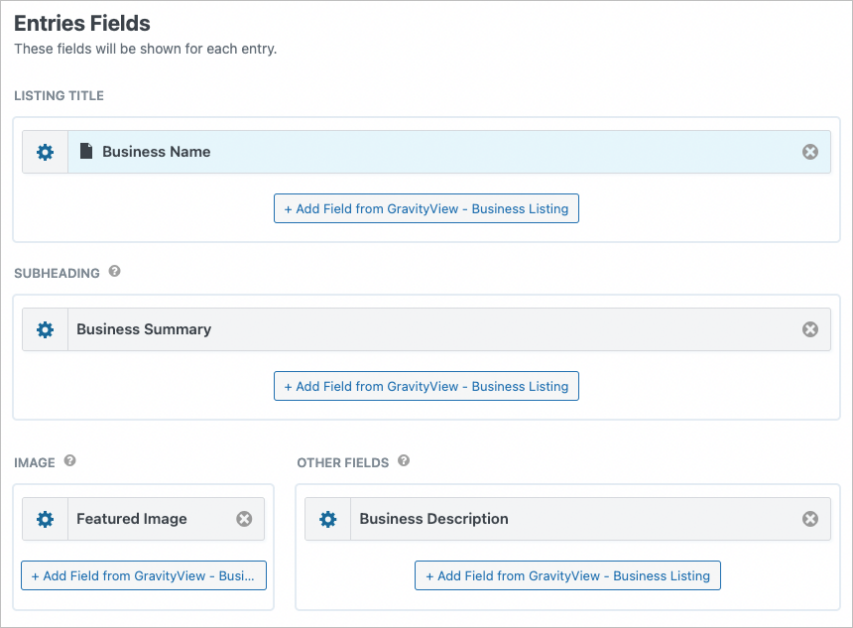This screenshot has width=853, height=628.
Task: Remove the Business Description field
Action: coord(810,519)
